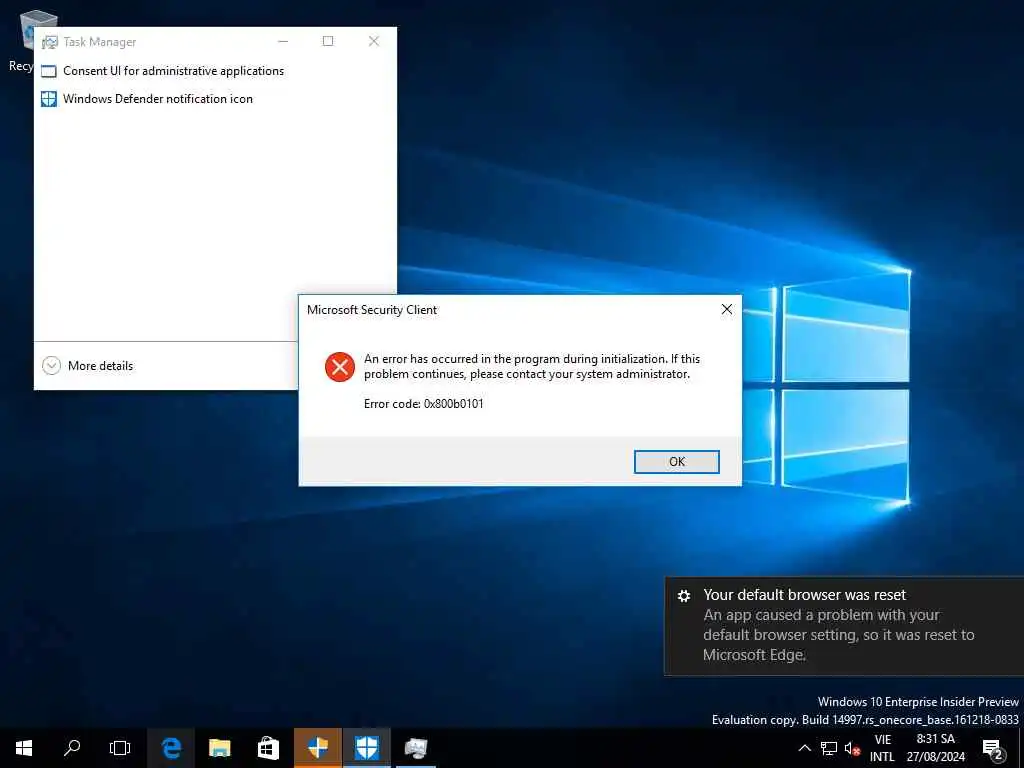Switch to the UAC shield taskbar item
Image resolution: width=1024 pixels, height=768 pixels.
tap(318, 748)
